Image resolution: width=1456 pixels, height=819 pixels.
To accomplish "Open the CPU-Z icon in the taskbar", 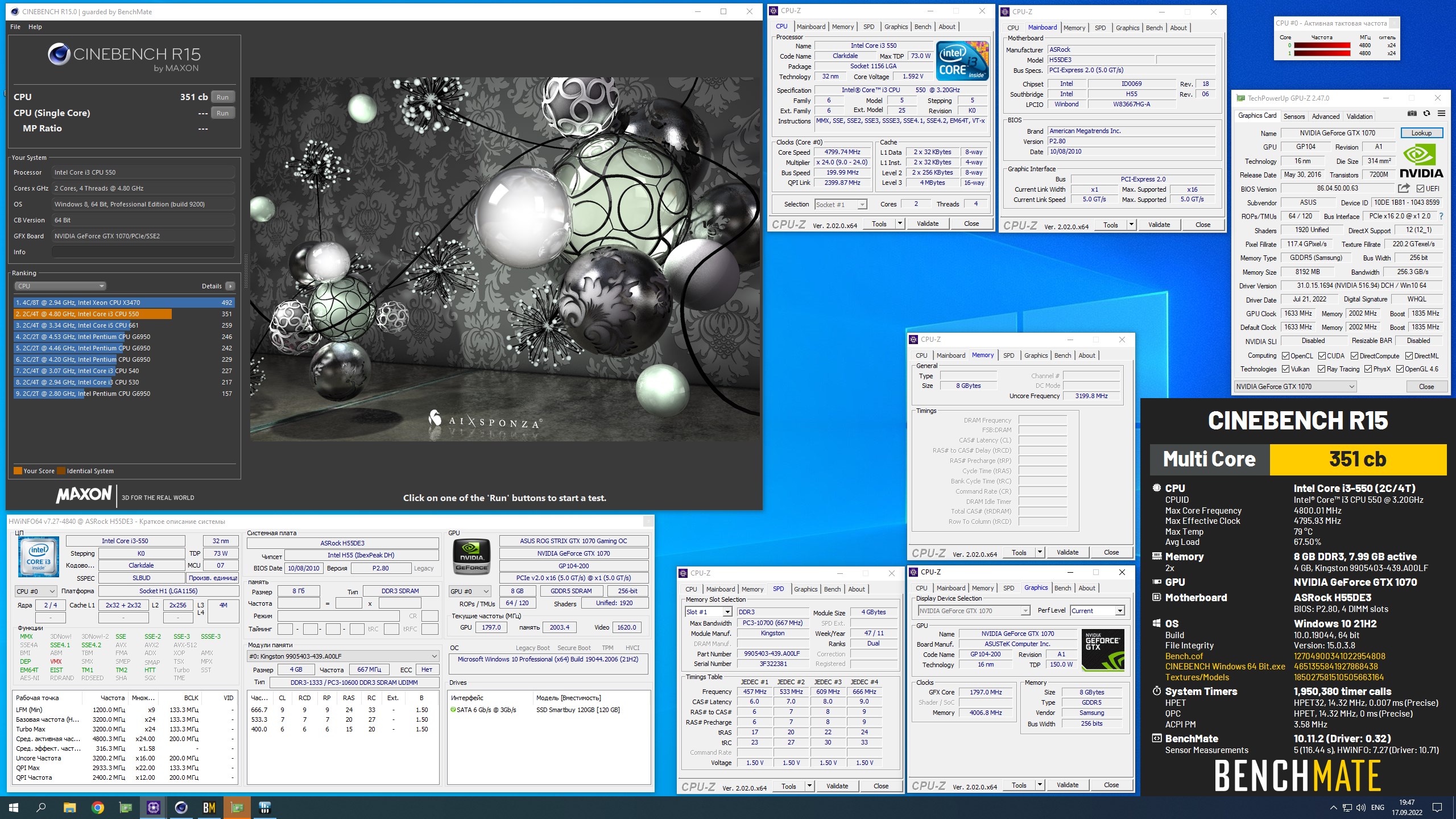I will pos(153,808).
